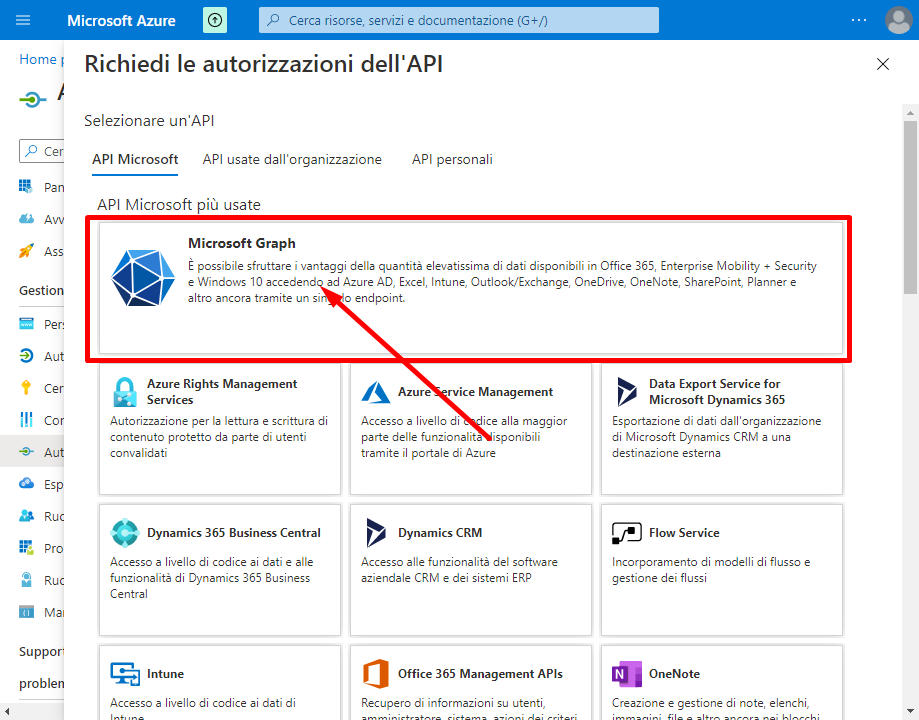The width and height of the screenshot is (919, 720).
Task: Open the Per sidebar item
Action: point(32,324)
